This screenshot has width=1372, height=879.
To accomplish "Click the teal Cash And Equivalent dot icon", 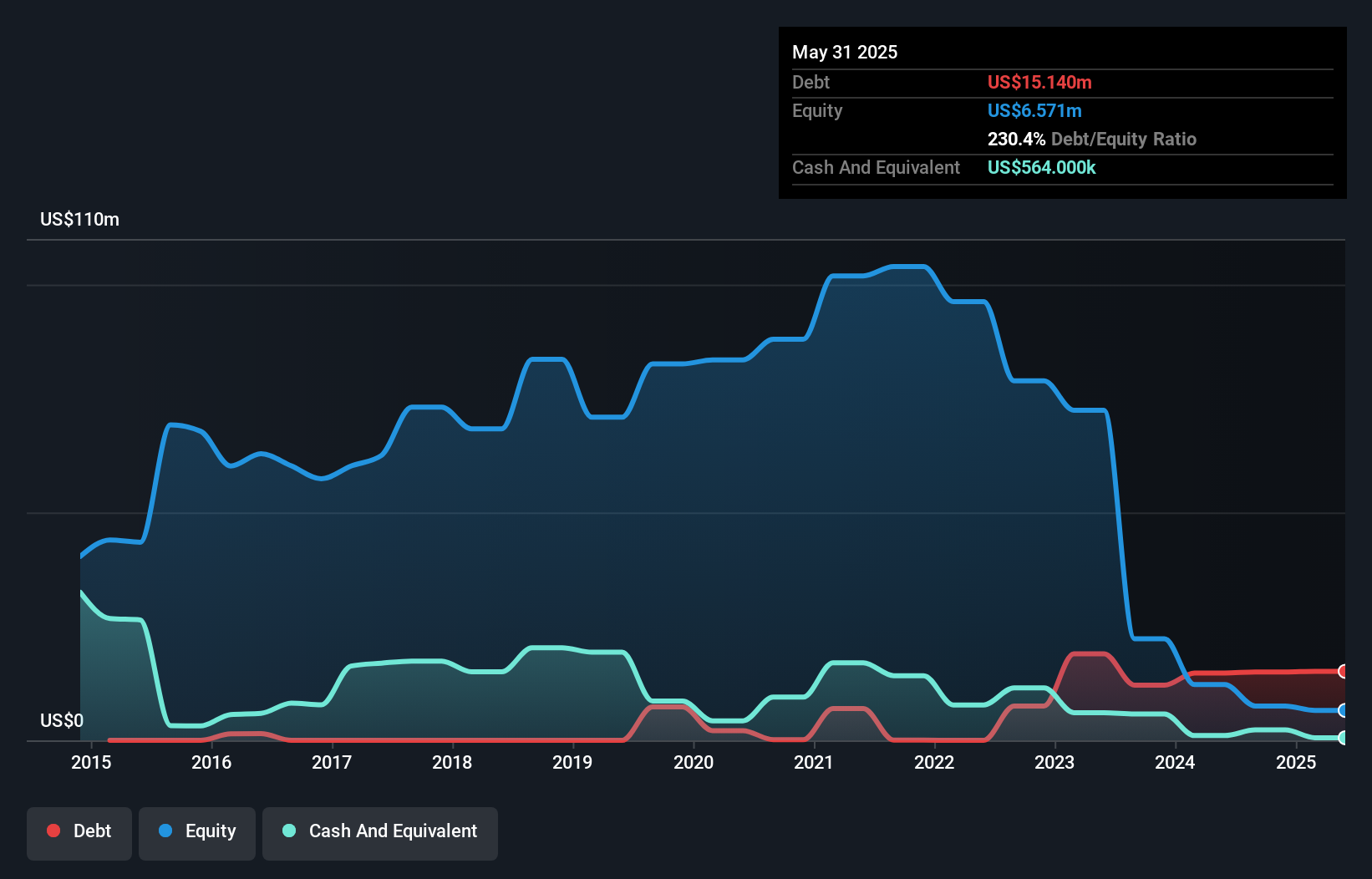I will pos(288,831).
